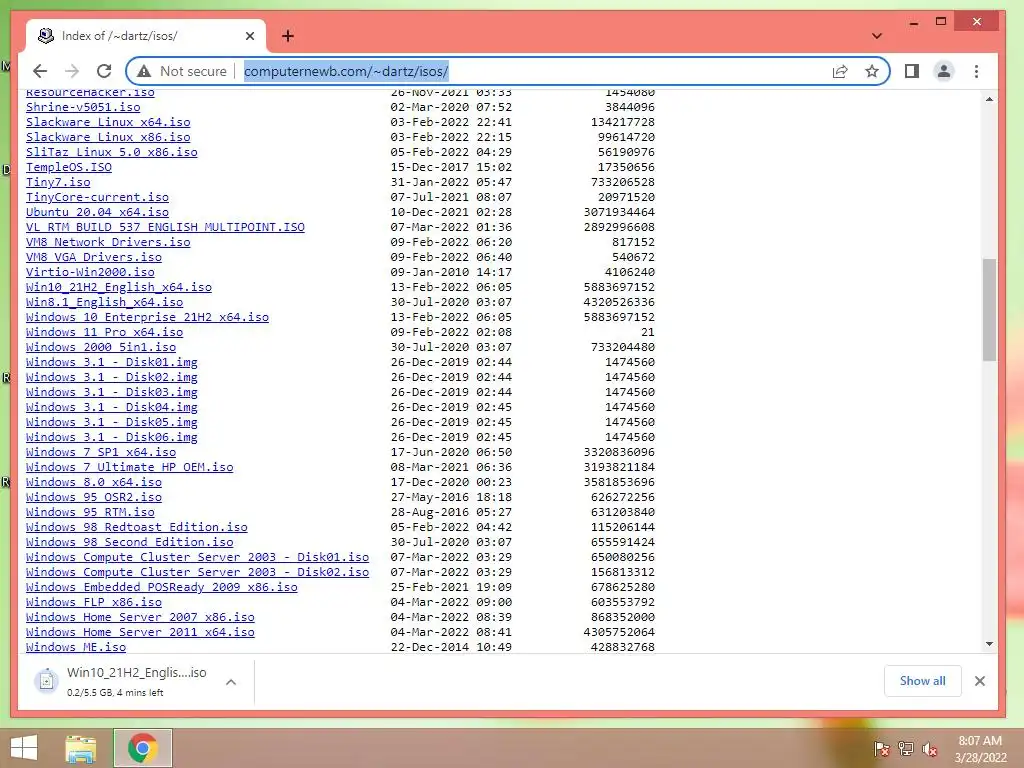1024x768 pixels.
Task: Open the network tray icon
Action: point(905,749)
